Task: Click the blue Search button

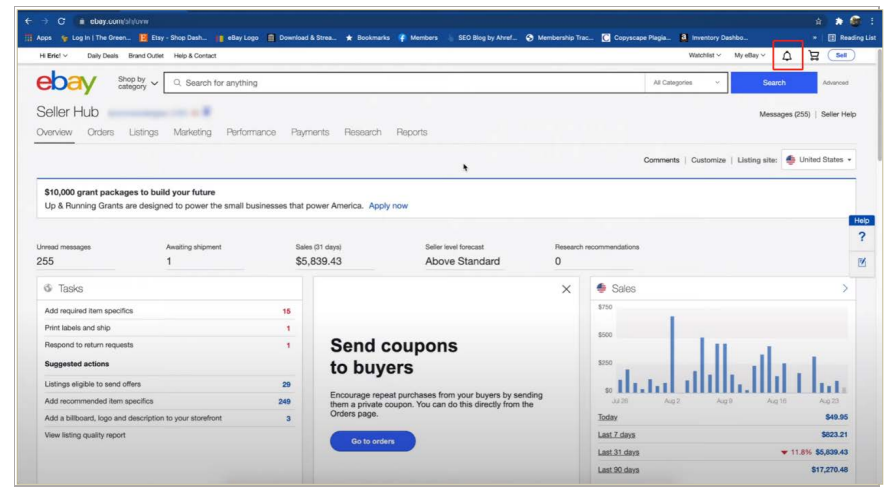Action: click(774, 83)
